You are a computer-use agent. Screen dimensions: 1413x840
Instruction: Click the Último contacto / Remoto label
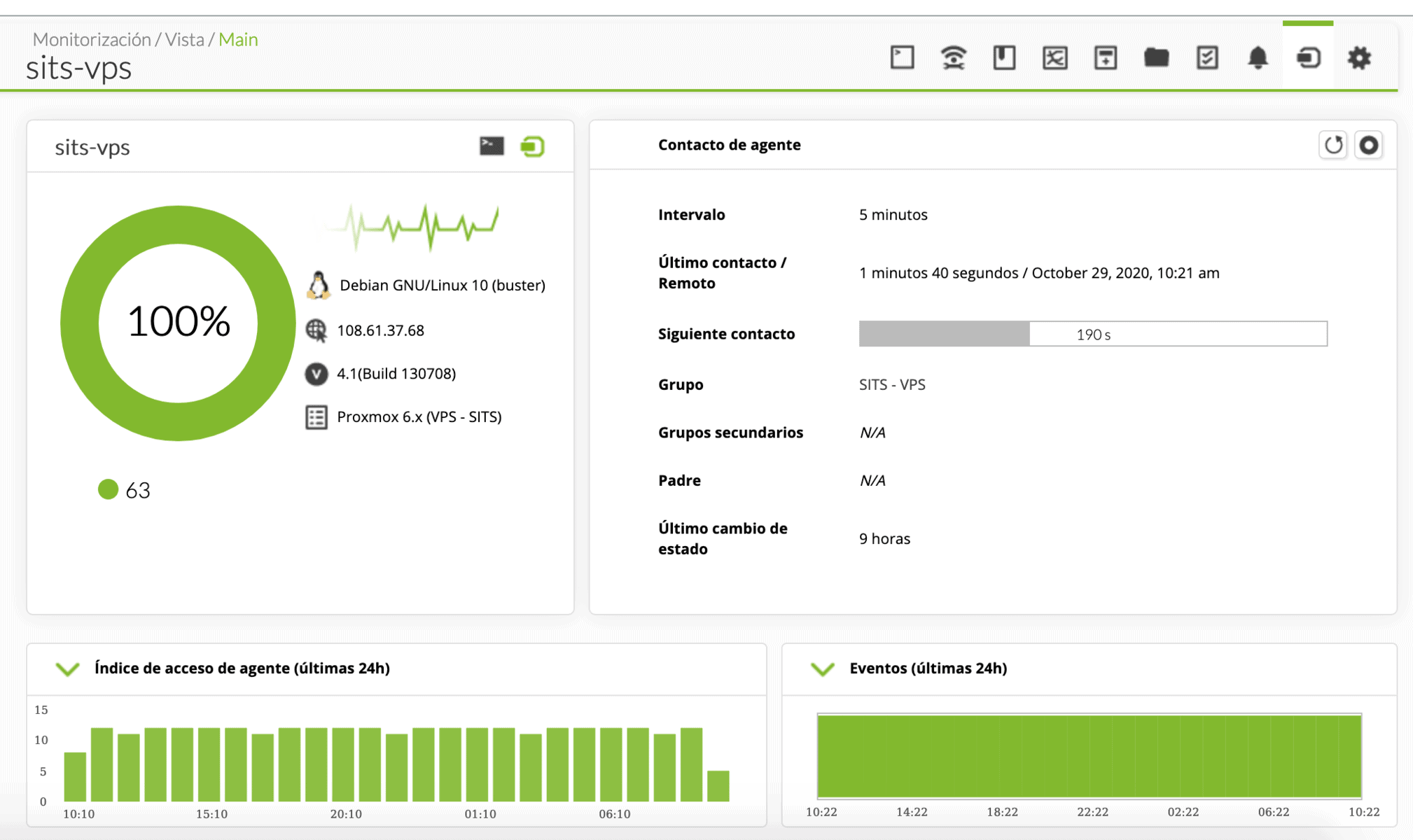coord(722,273)
